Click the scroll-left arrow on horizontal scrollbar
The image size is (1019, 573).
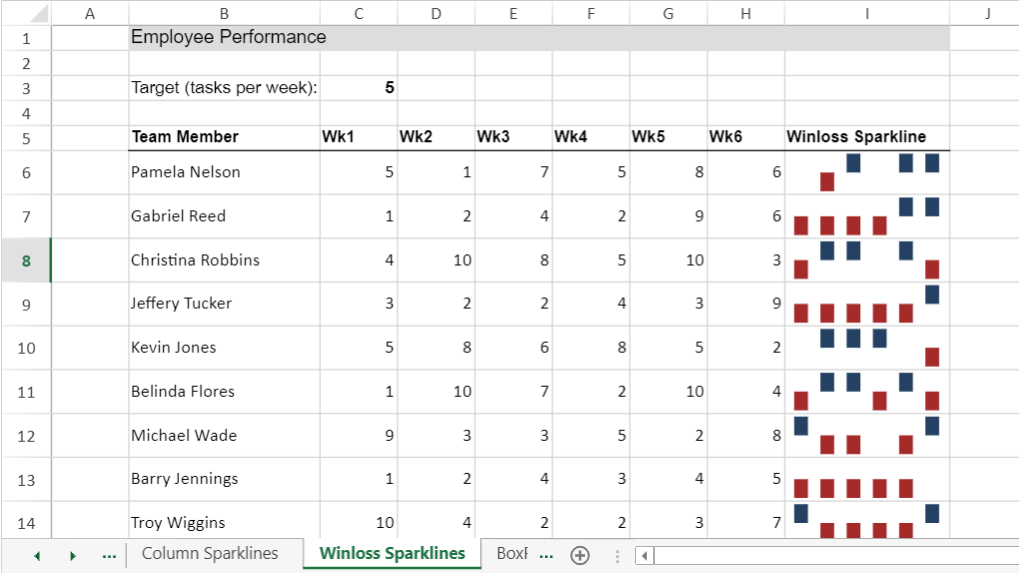tap(645, 556)
